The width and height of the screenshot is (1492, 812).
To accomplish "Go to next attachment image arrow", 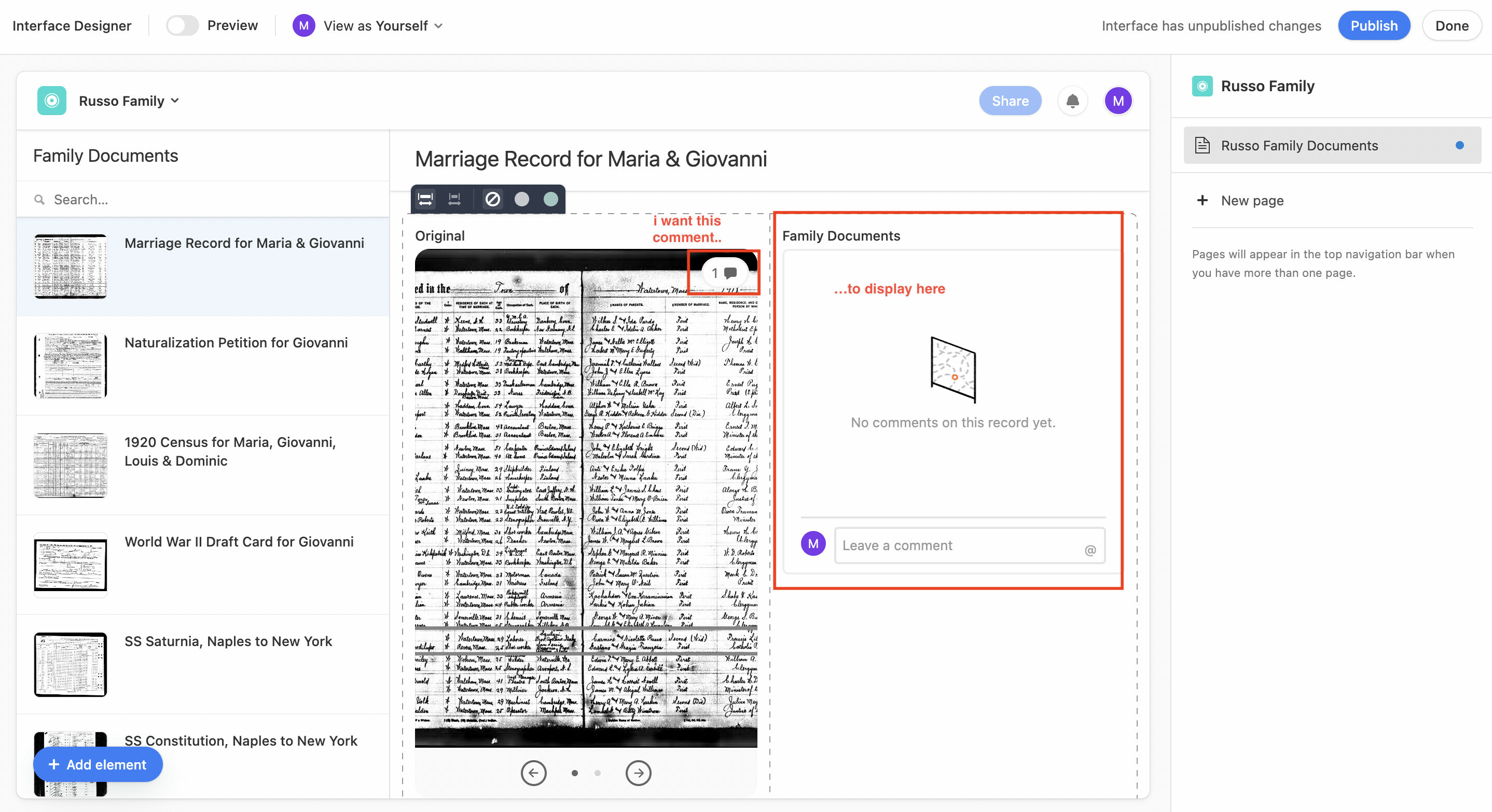I will [x=638, y=773].
